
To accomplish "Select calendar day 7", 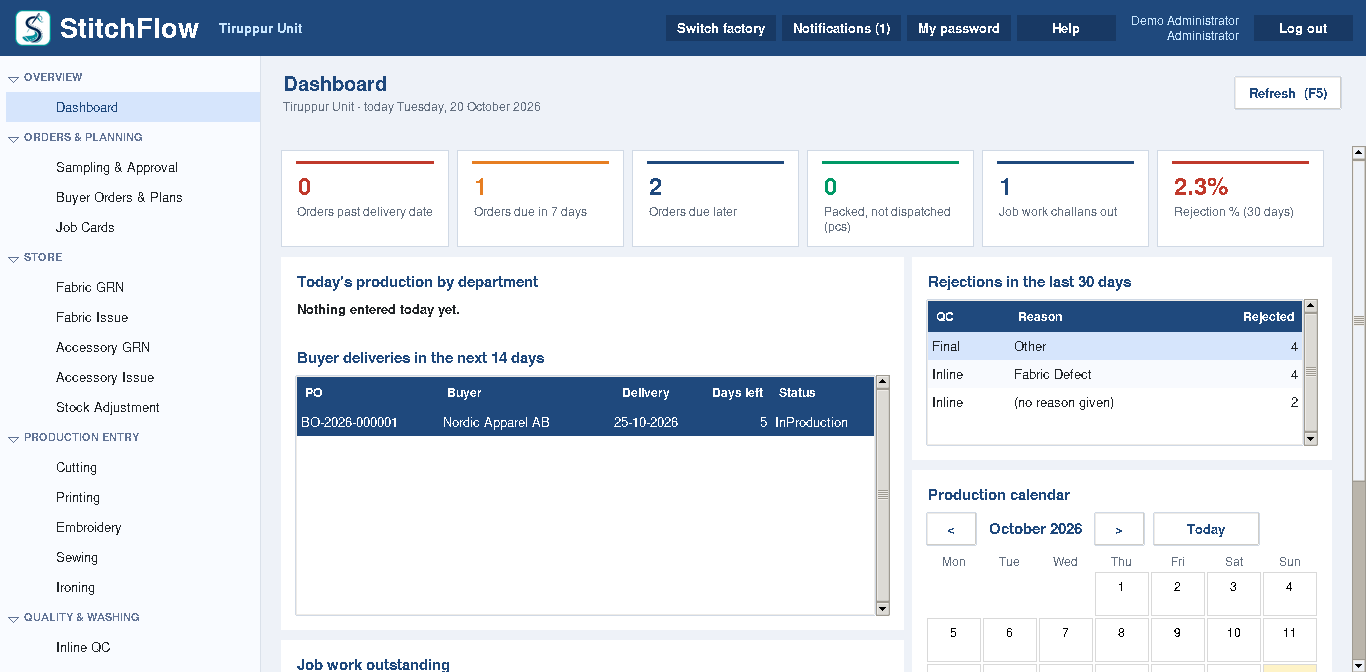I will (x=1065, y=639).
